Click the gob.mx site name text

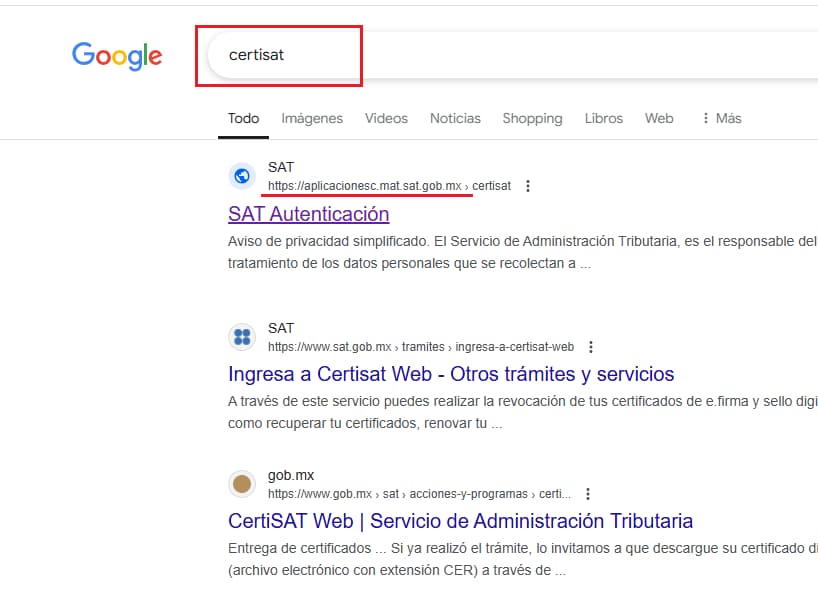291,475
